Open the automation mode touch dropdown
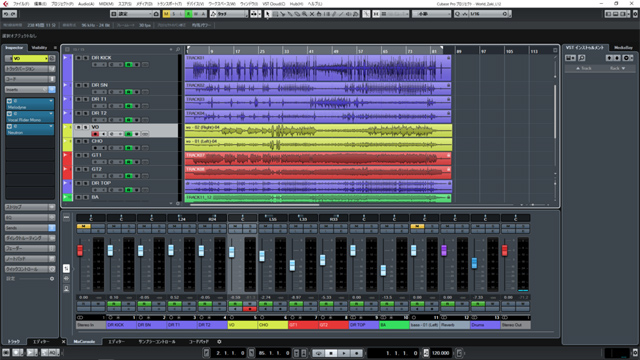640x360 pixels. (x=232, y=14)
